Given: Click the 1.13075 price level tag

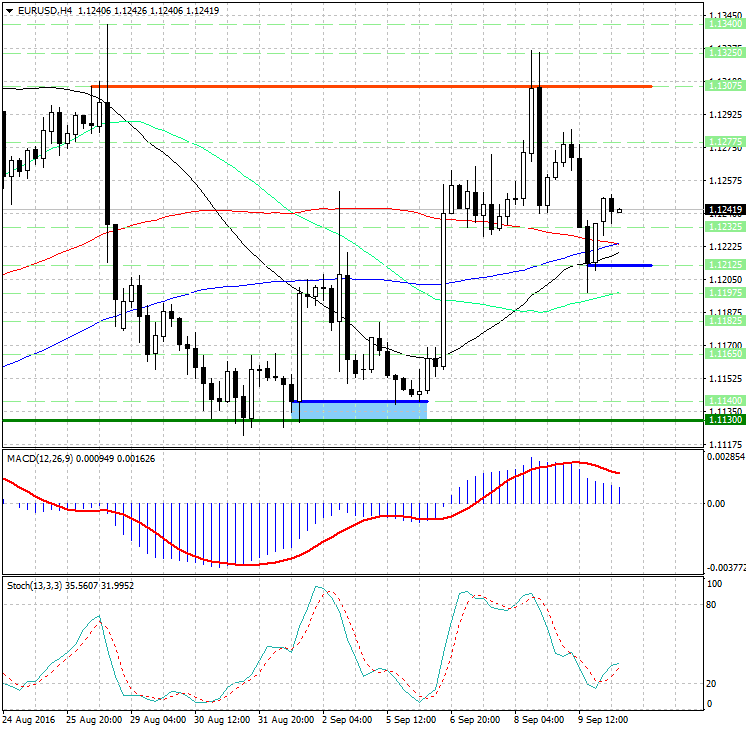Looking at the screenshot, I should coord(725,87).
